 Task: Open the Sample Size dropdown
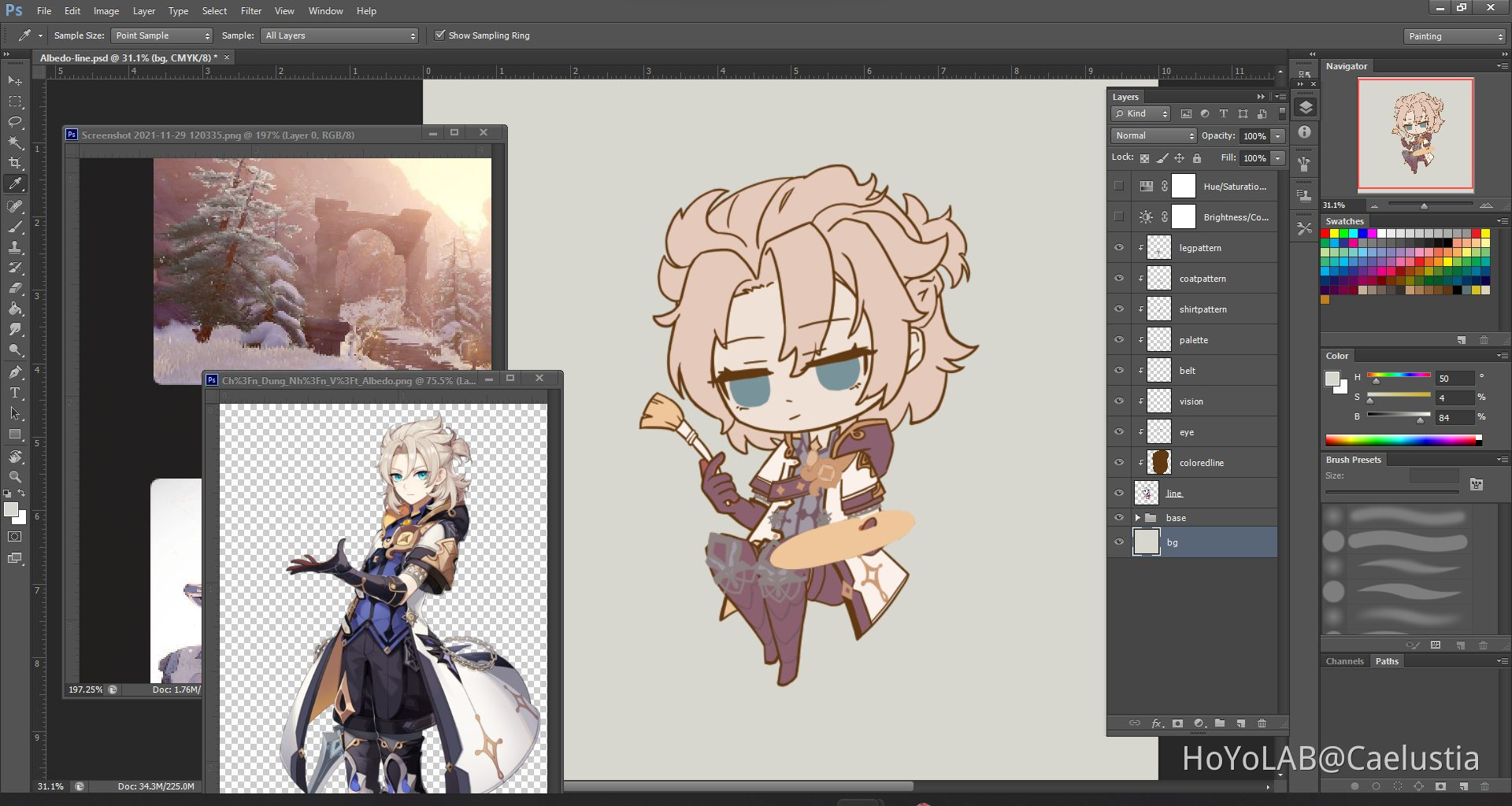[x=161, y=35]
